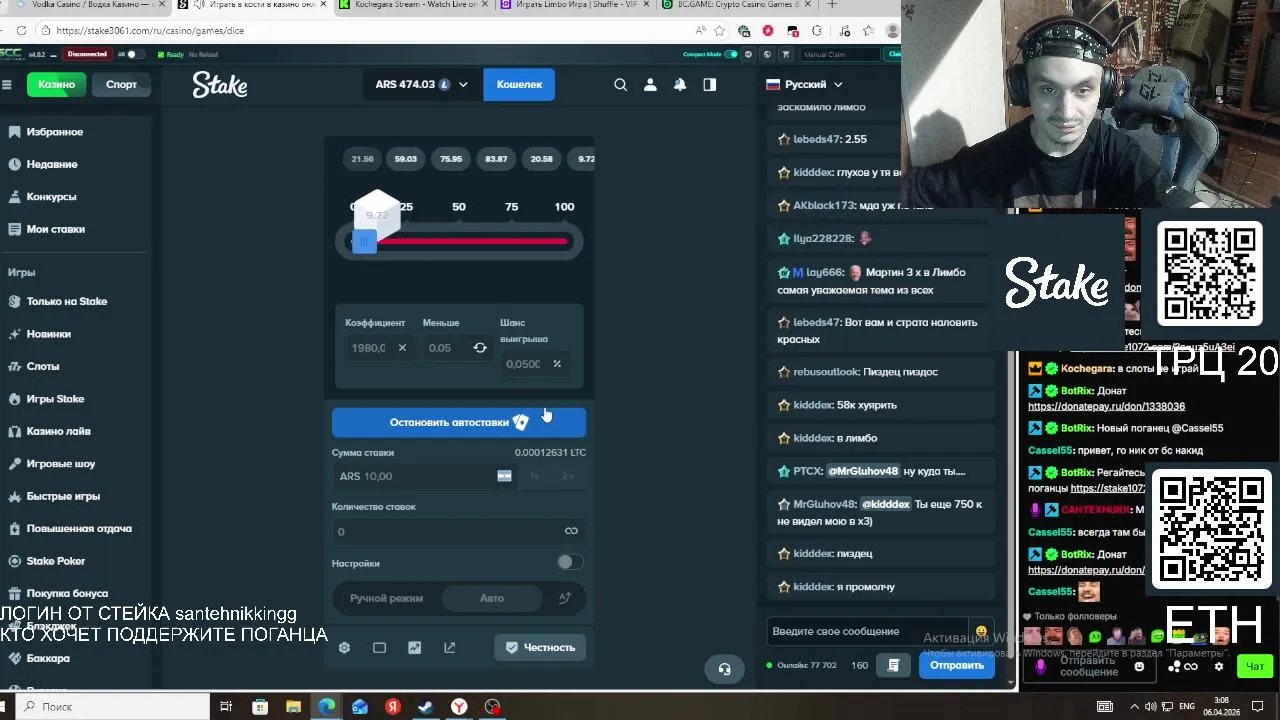This screenshot has width=1280, height=720.
Task: Open the Русский language dropdown
Action: click(804, 84)
